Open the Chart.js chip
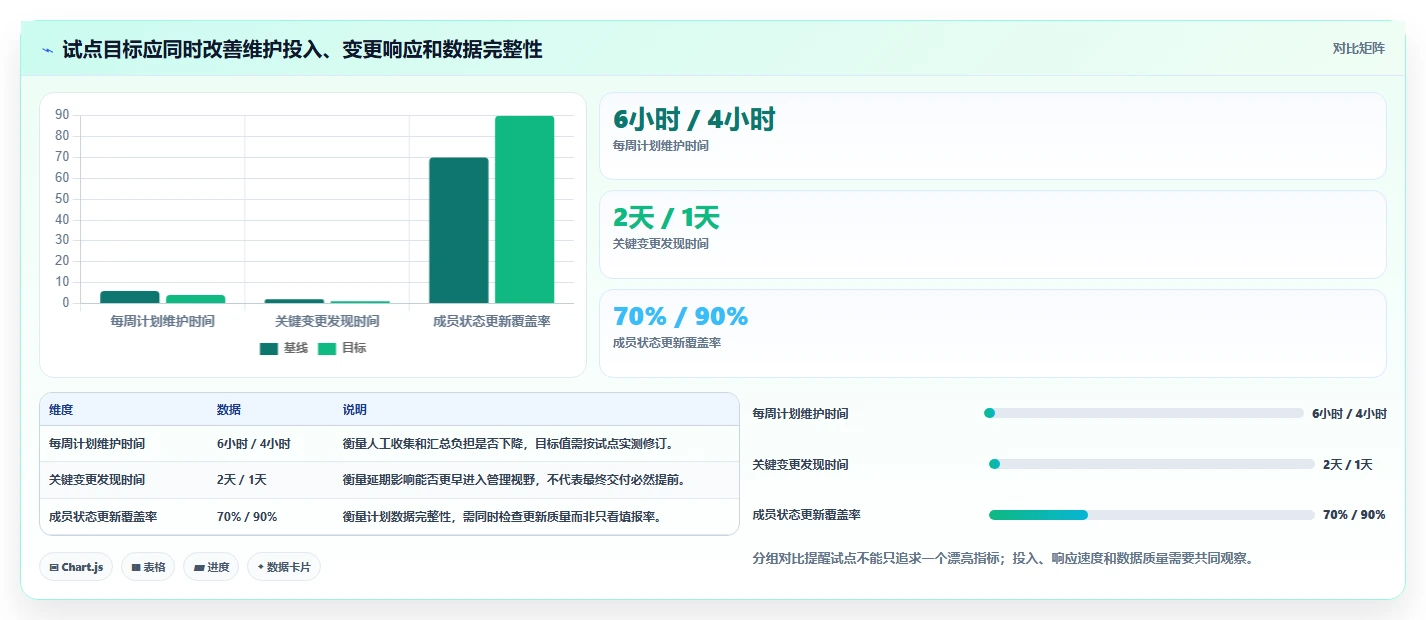The height and width of the screenshot is (620, 1426). 77,567
